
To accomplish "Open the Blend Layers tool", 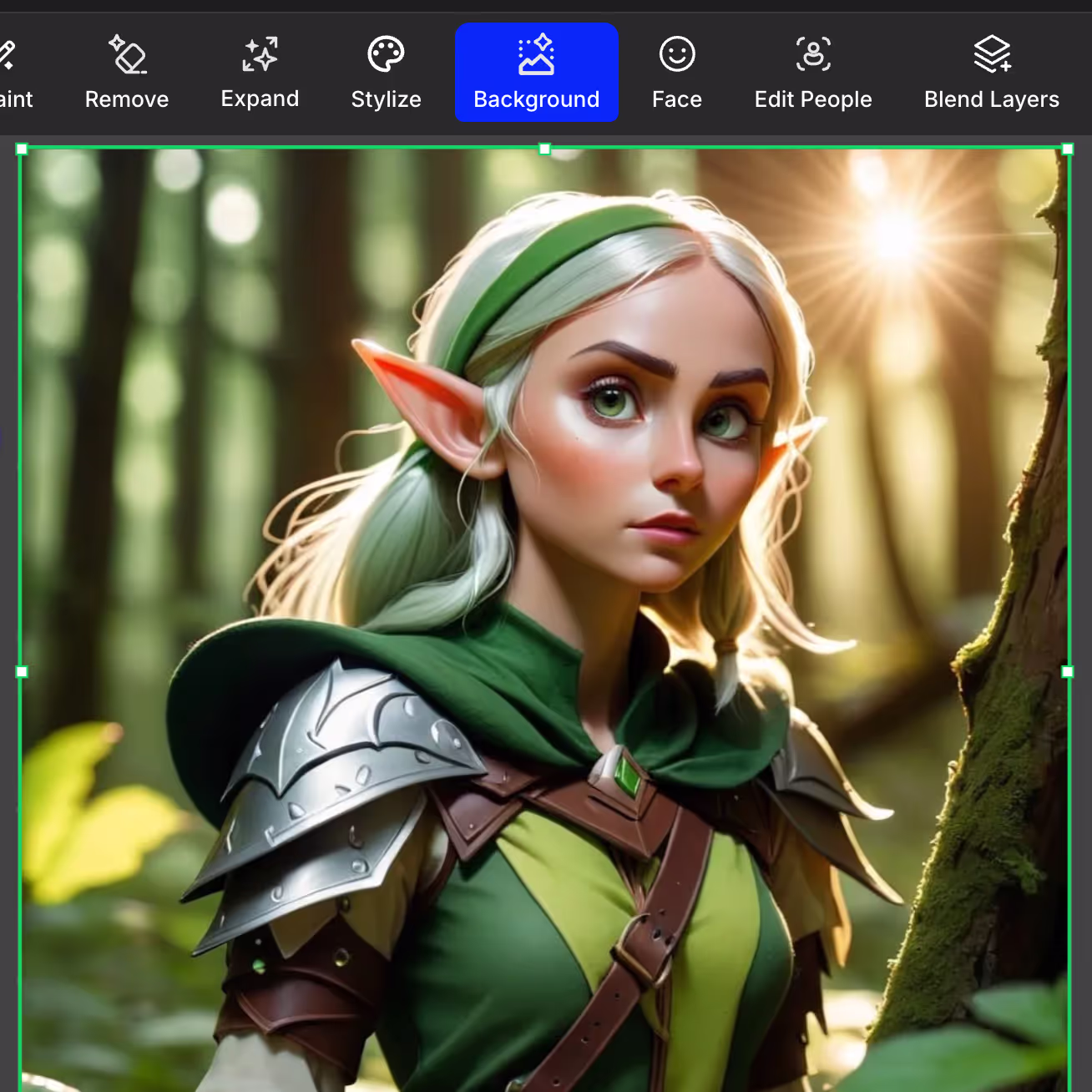I will [992, 73].
